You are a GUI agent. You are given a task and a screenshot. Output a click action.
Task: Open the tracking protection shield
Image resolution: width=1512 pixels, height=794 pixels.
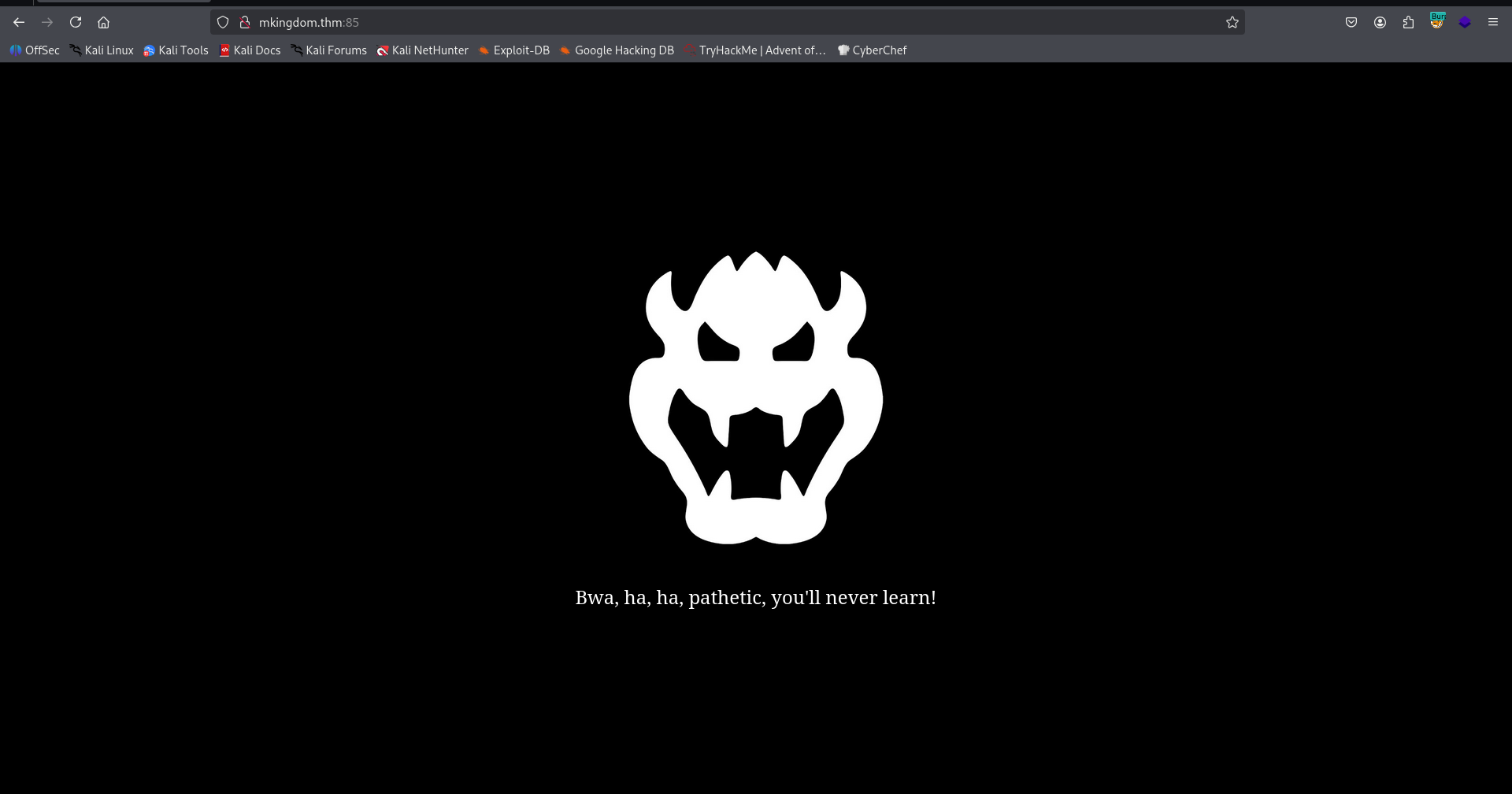click(x=223, y=22)
